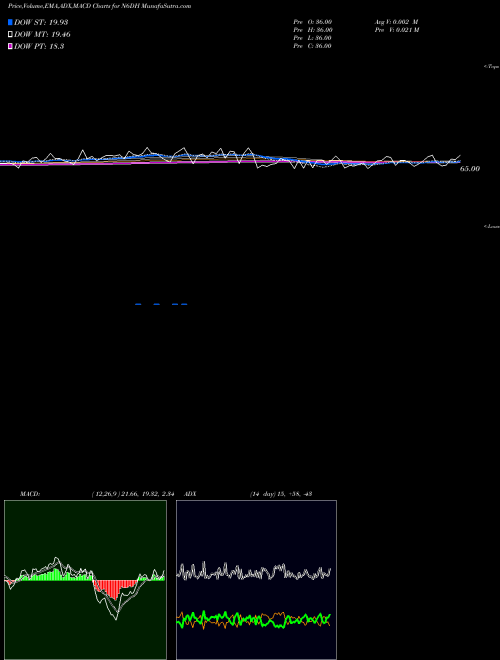The image size is (500, 660).
Task: Click the ADX panel heading
Action: coord(191,494)
